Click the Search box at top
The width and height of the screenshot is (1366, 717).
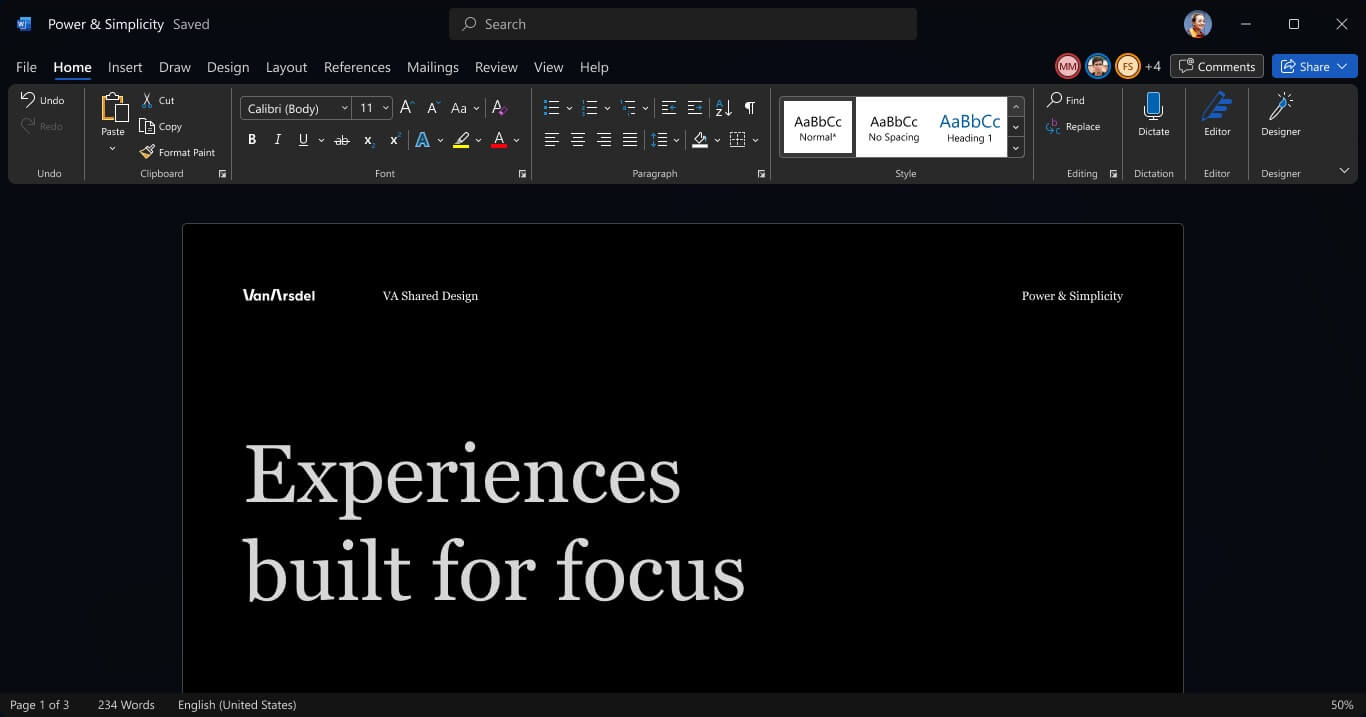[683, 23]
